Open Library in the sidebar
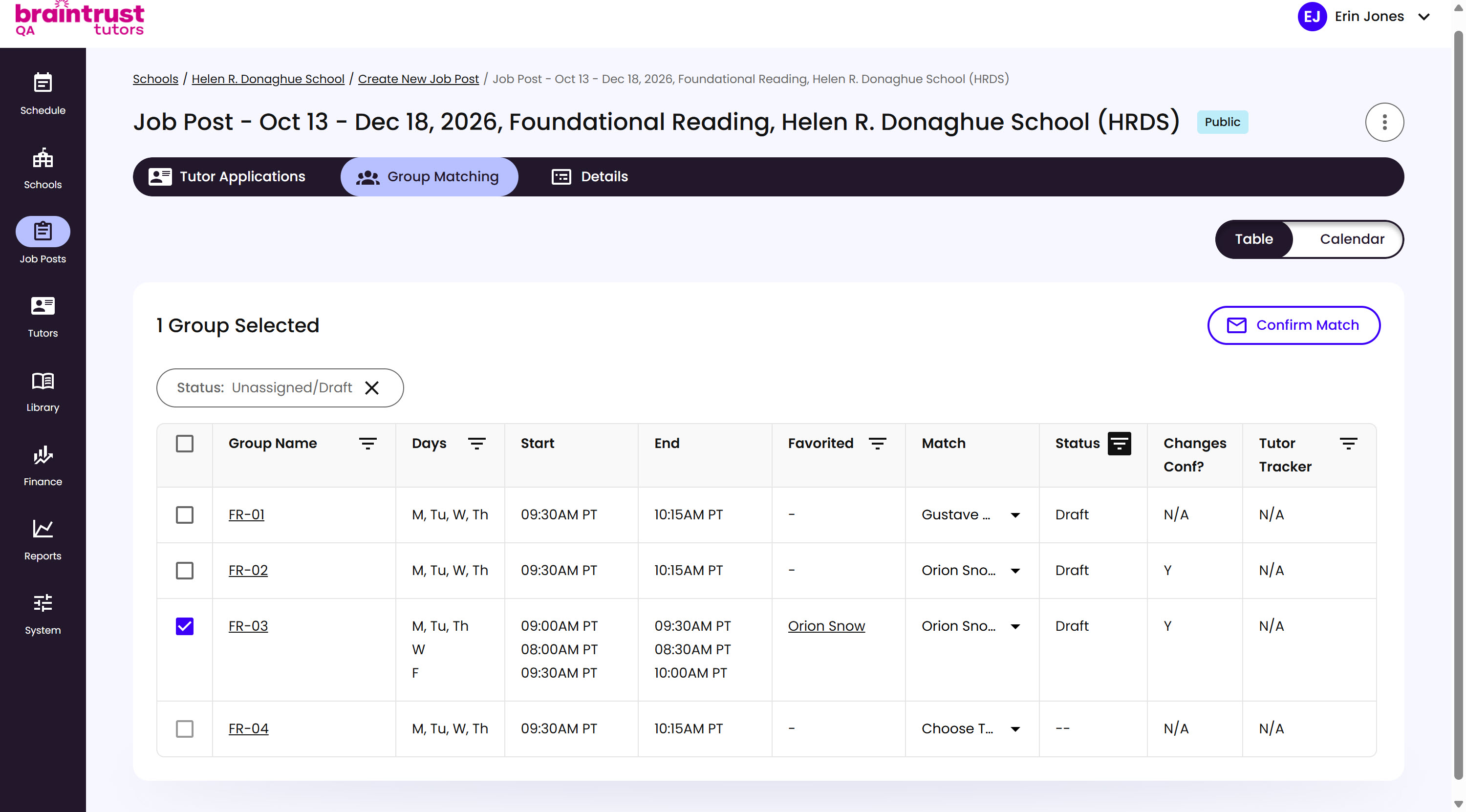1466x812 pixels. click(43, 391)
